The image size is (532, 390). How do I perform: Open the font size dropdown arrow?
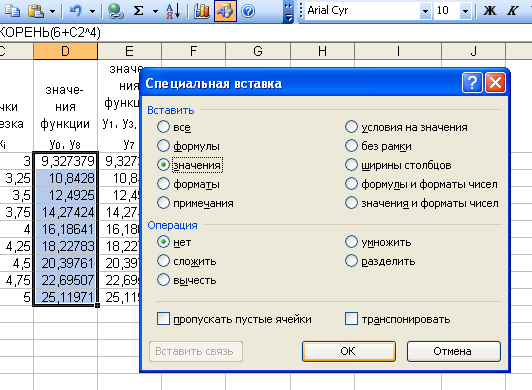tap(465, 11)
